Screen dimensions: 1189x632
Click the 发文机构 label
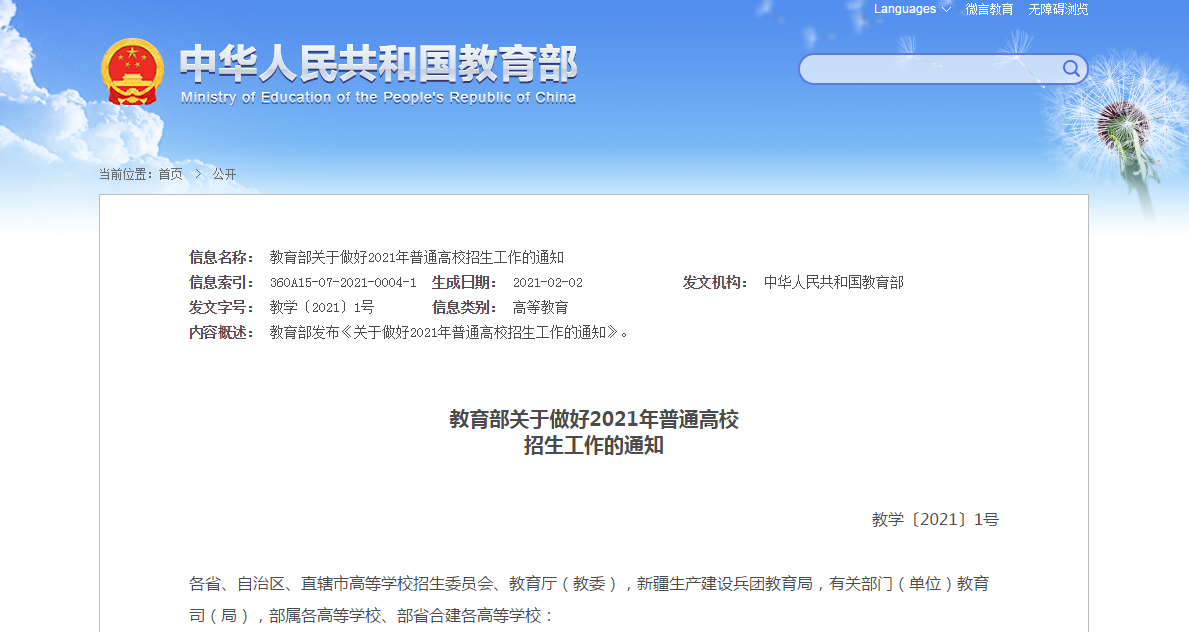[x=715, y=282]
